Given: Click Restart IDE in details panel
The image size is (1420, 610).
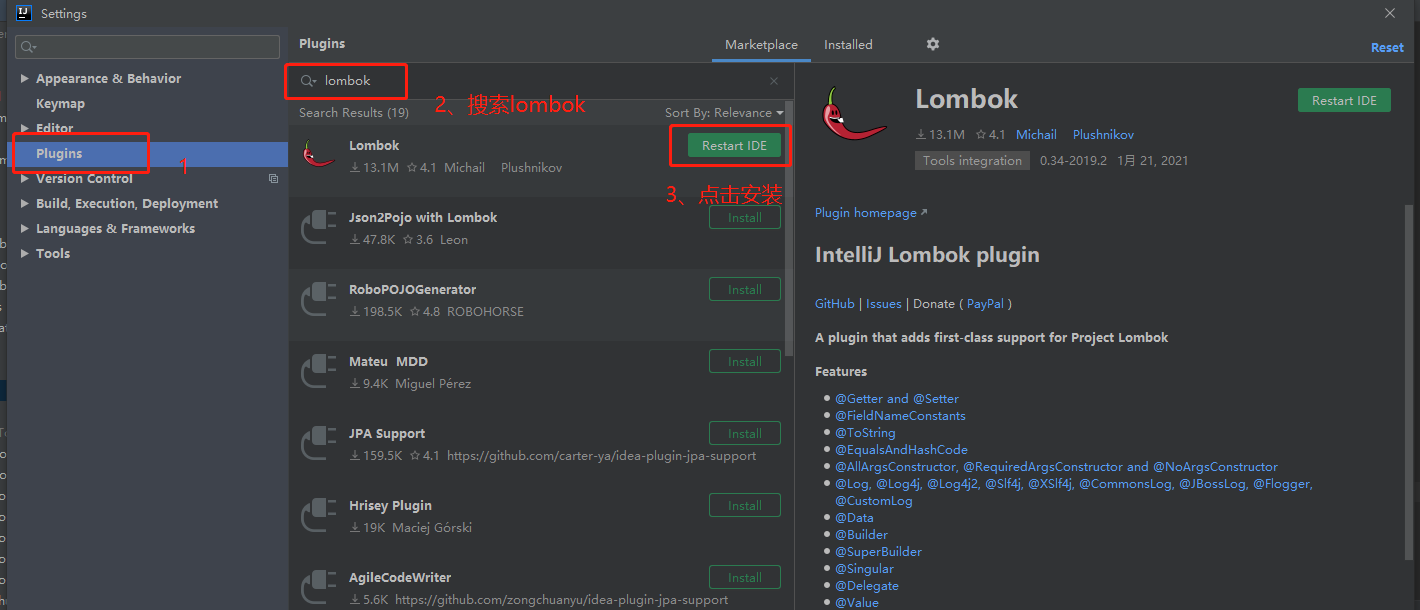Looking at the screenshot, I should 1344,100.
